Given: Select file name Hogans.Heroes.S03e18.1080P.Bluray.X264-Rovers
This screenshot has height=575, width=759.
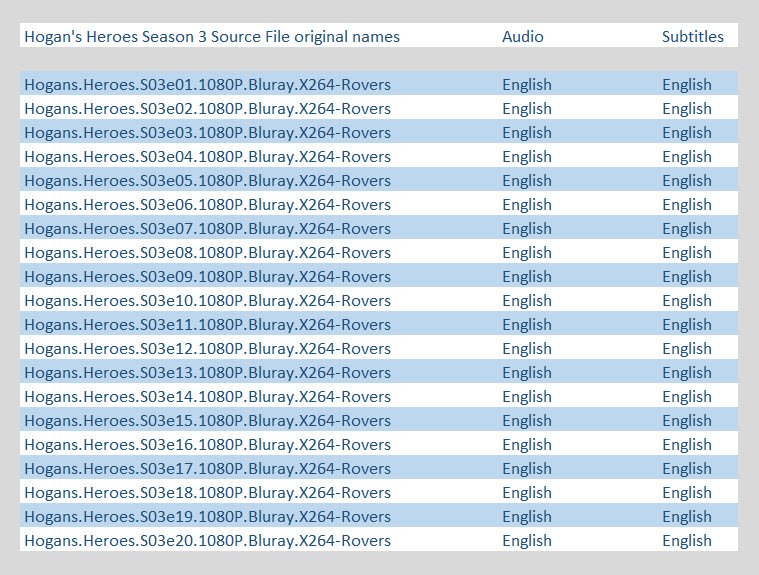Looking at the screenshot, I should click(x=208, y=493).
